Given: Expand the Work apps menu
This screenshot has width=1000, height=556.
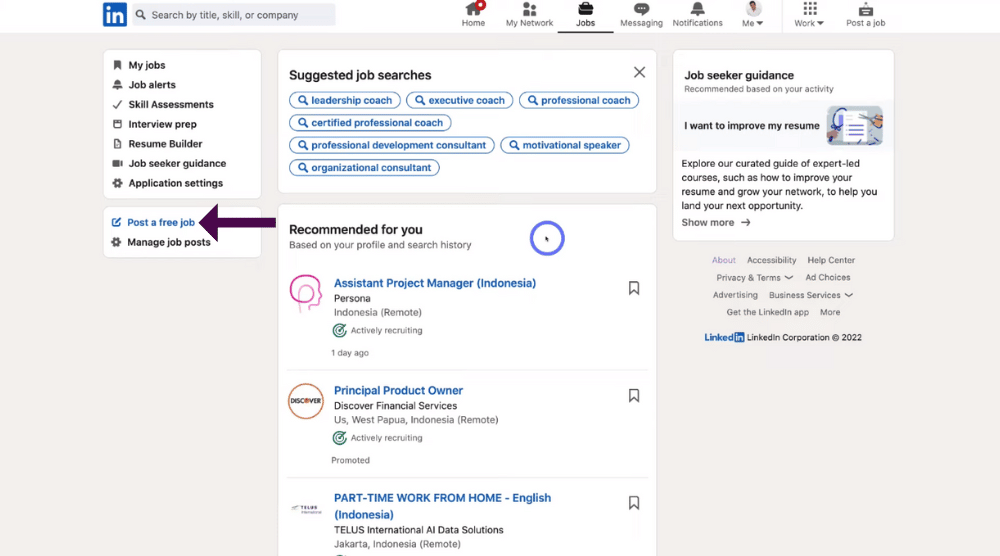Looking at the screenshot, I should click(809, 15).
